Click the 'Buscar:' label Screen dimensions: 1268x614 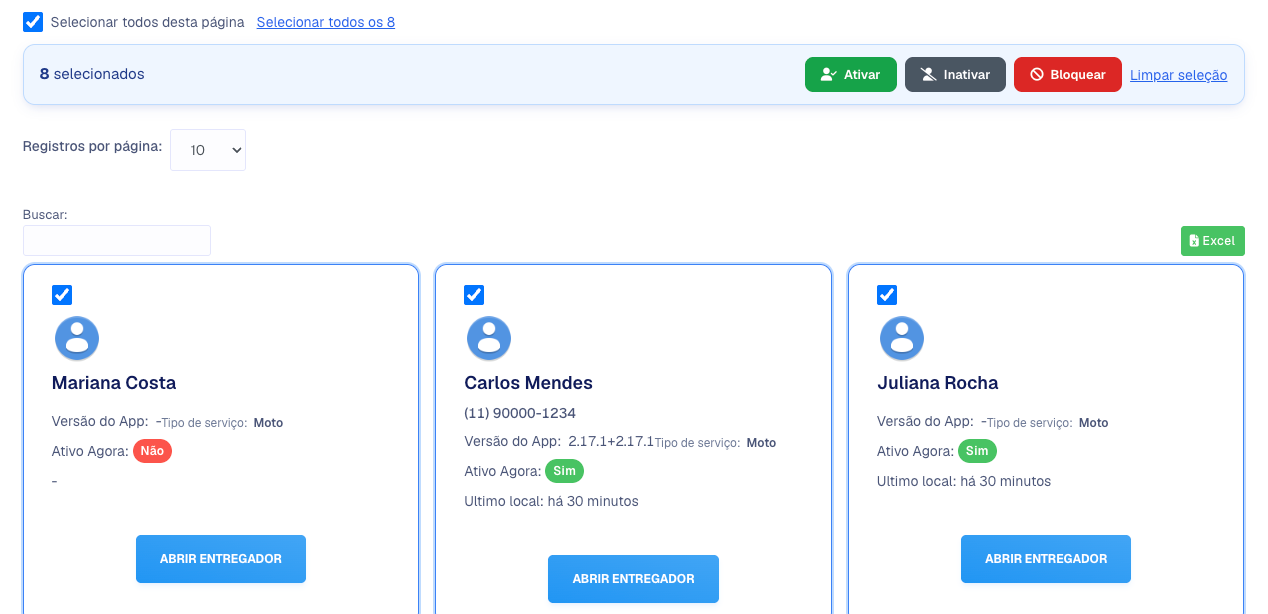coord(45,214)
